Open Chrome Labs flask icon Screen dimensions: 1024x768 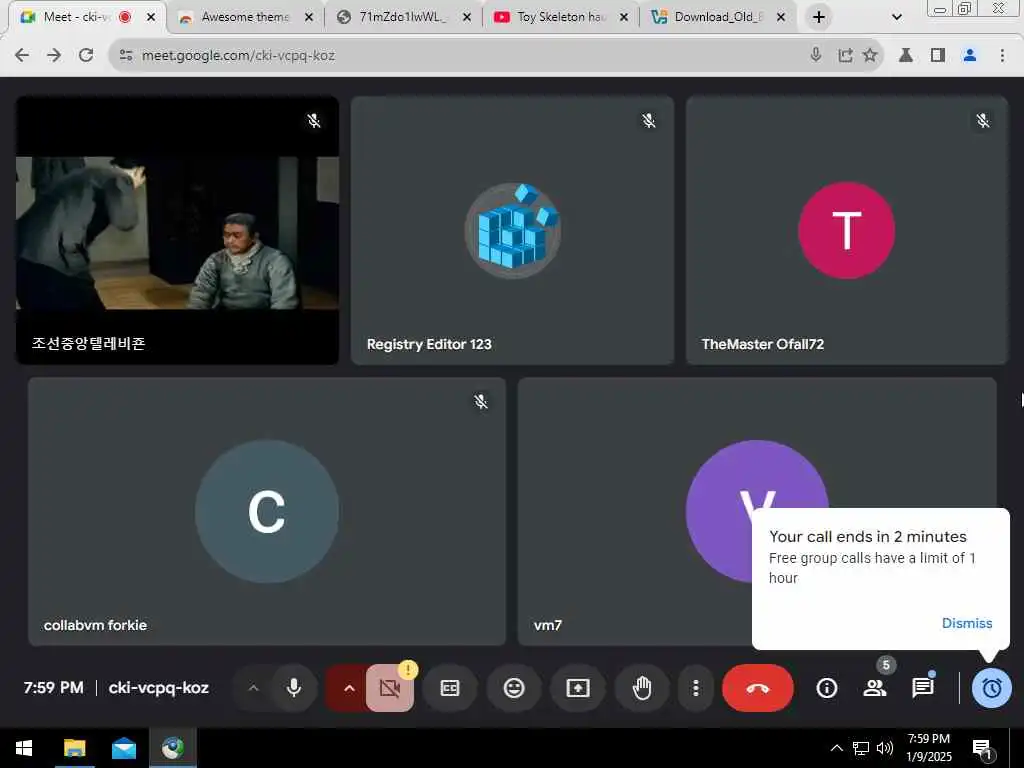906,56
